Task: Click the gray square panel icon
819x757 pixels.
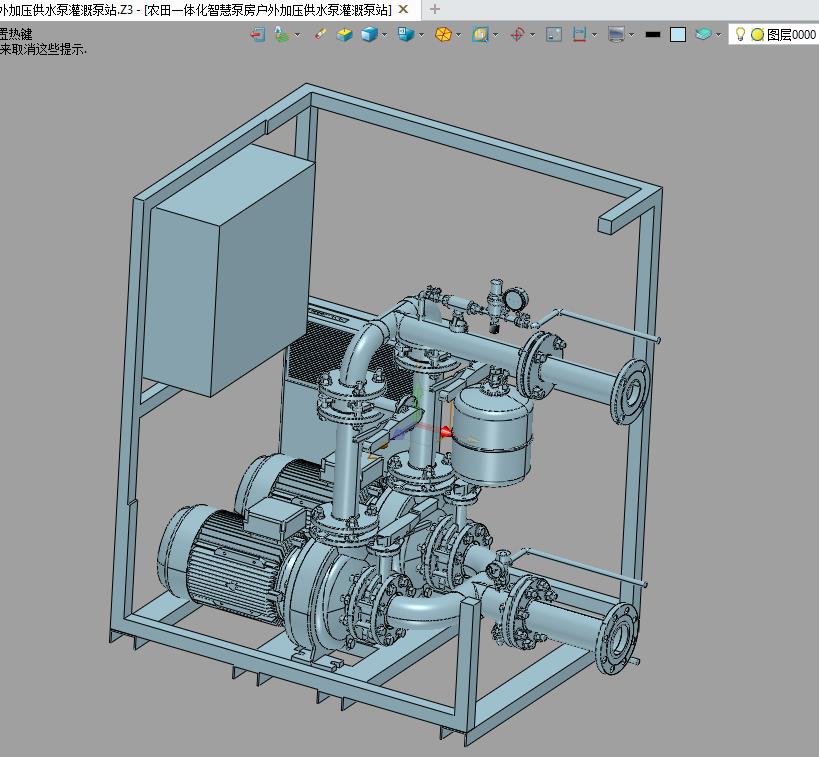Action: pyautogui.click(x=554, y=34)
